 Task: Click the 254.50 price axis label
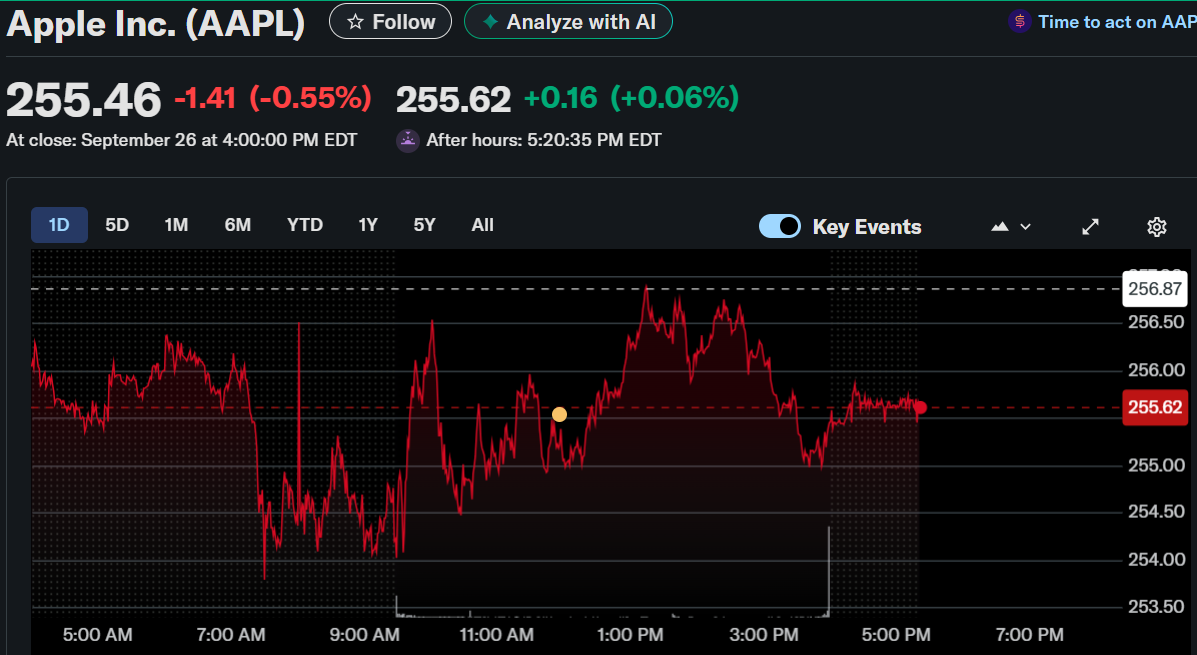click(x=1156, y=512)
